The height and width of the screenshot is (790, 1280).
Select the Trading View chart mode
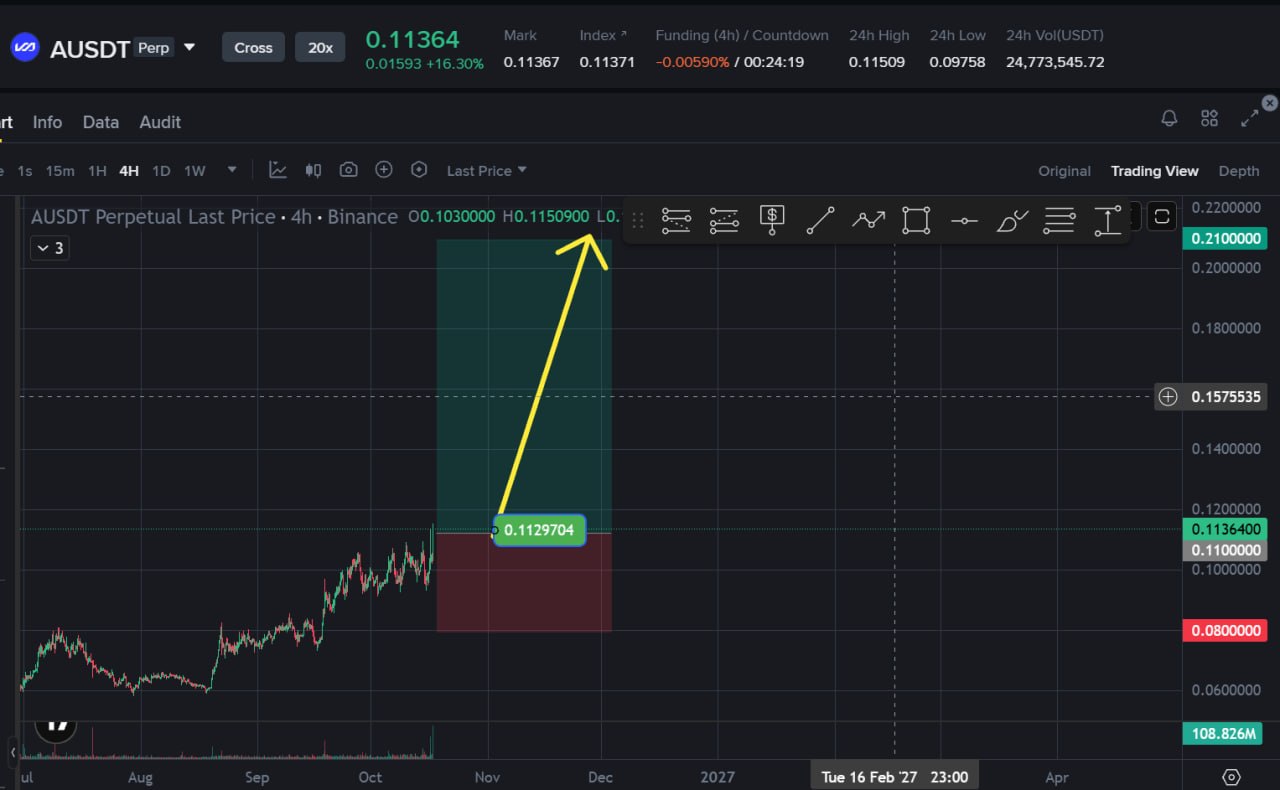pyautogui.click(x=1154, y=171)
